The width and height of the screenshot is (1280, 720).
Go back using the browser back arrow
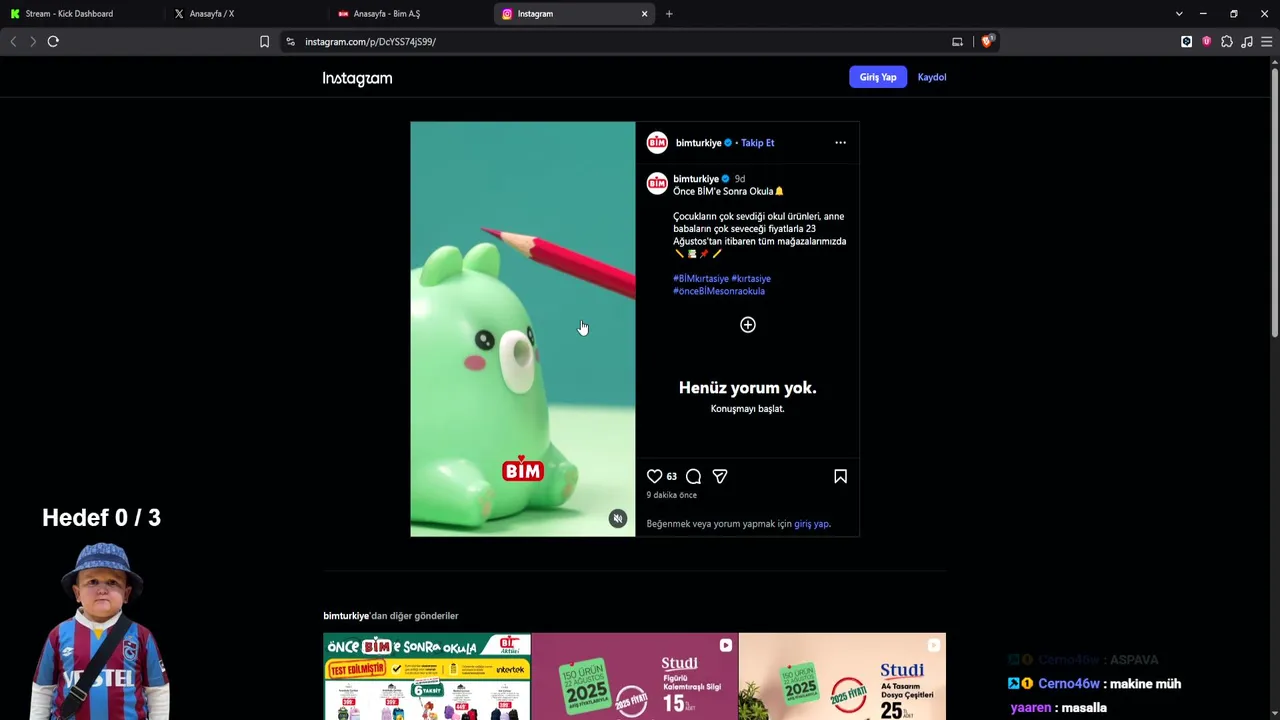(x=13, y=42)
